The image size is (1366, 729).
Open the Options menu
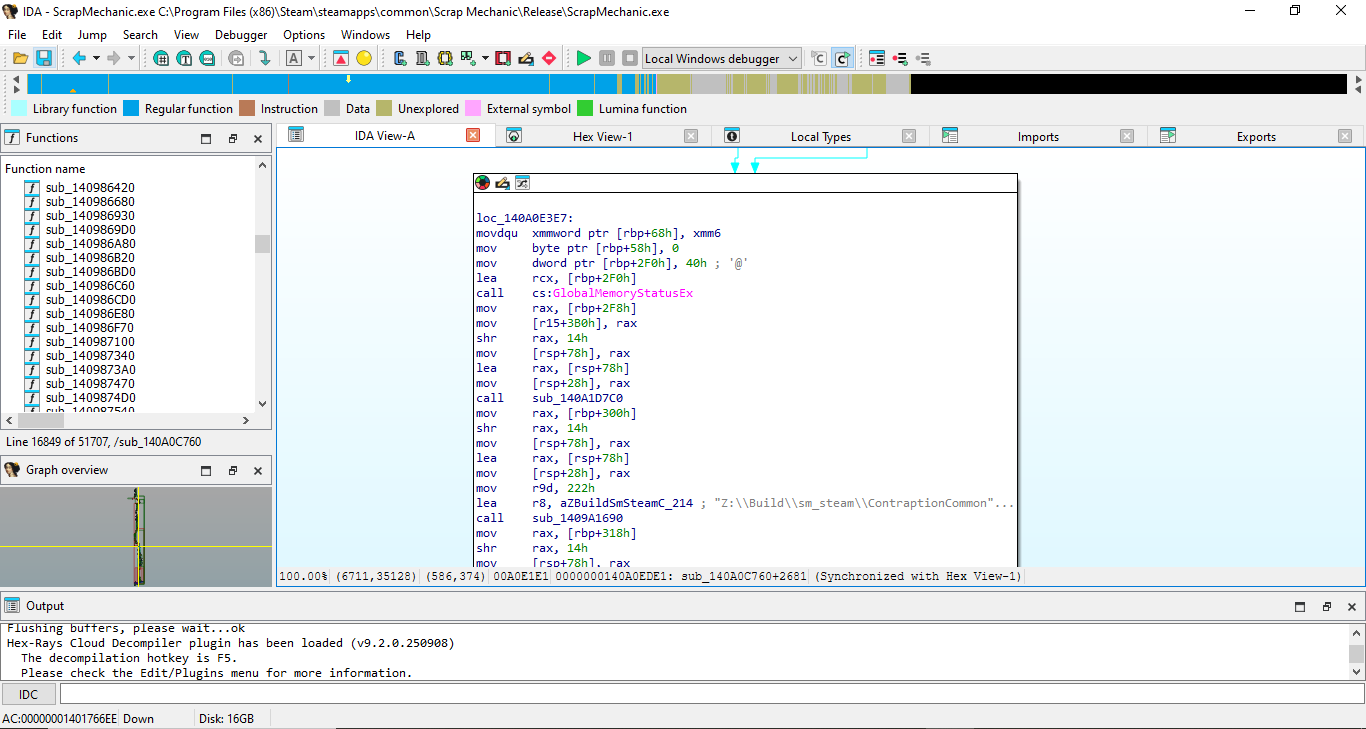tap(304, 34)
